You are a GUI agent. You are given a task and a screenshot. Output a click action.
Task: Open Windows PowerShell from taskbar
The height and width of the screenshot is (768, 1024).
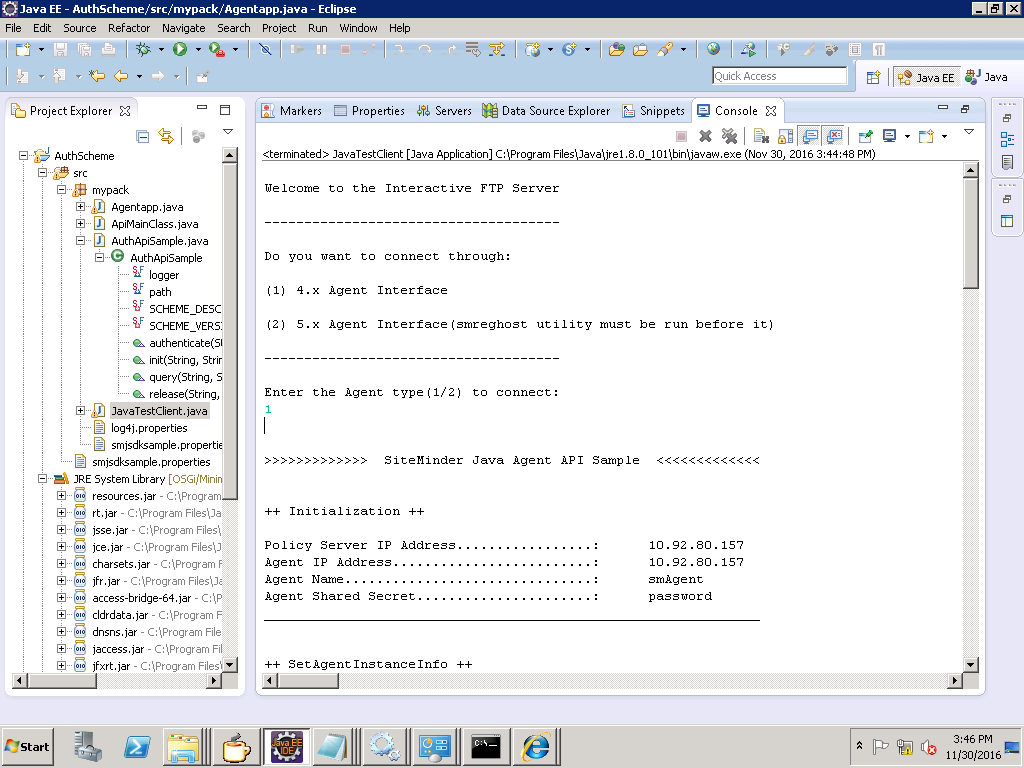[137, 746]
